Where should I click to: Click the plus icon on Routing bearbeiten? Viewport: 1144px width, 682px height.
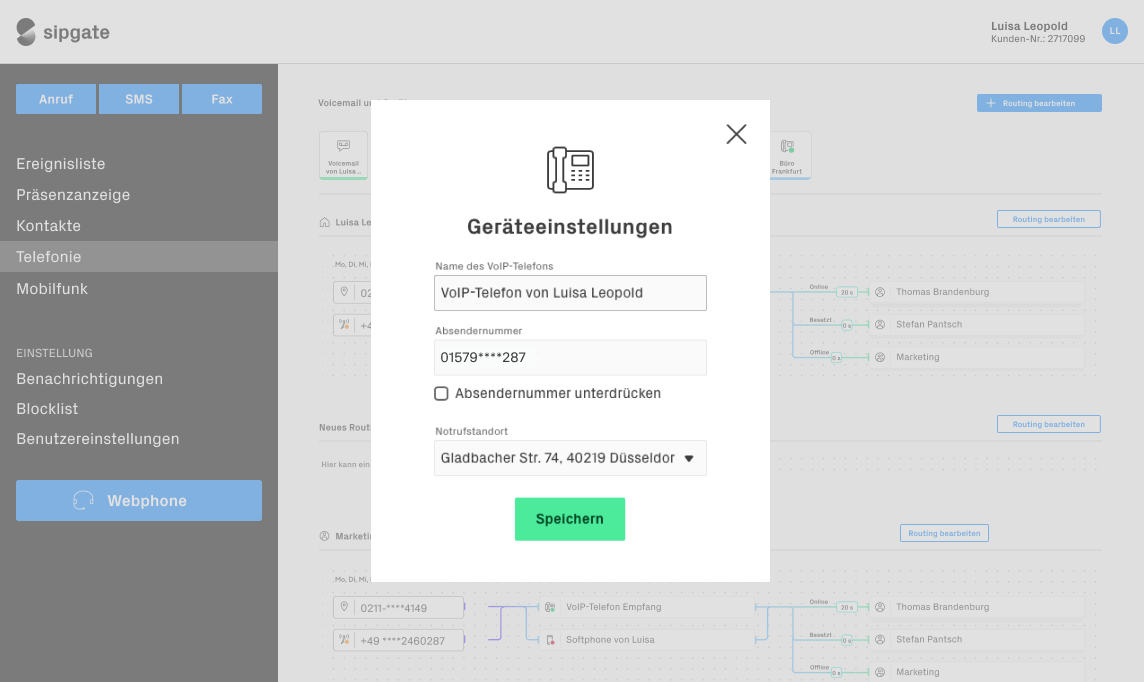tap(991, 103)
